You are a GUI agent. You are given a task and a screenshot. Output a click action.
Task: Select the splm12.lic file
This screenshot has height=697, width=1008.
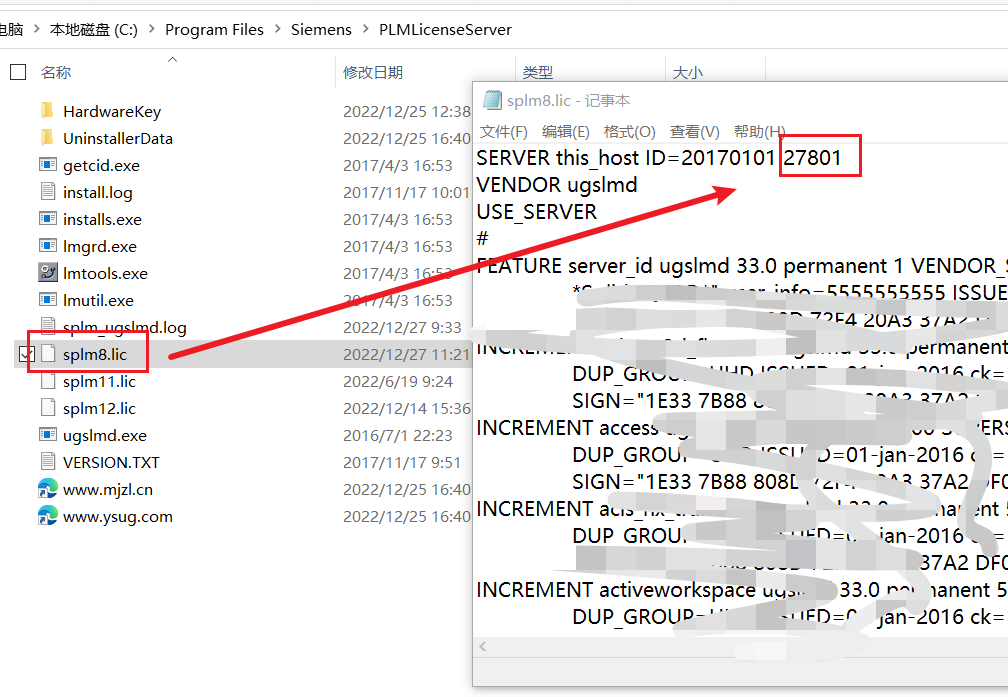[x=99, y=408]
